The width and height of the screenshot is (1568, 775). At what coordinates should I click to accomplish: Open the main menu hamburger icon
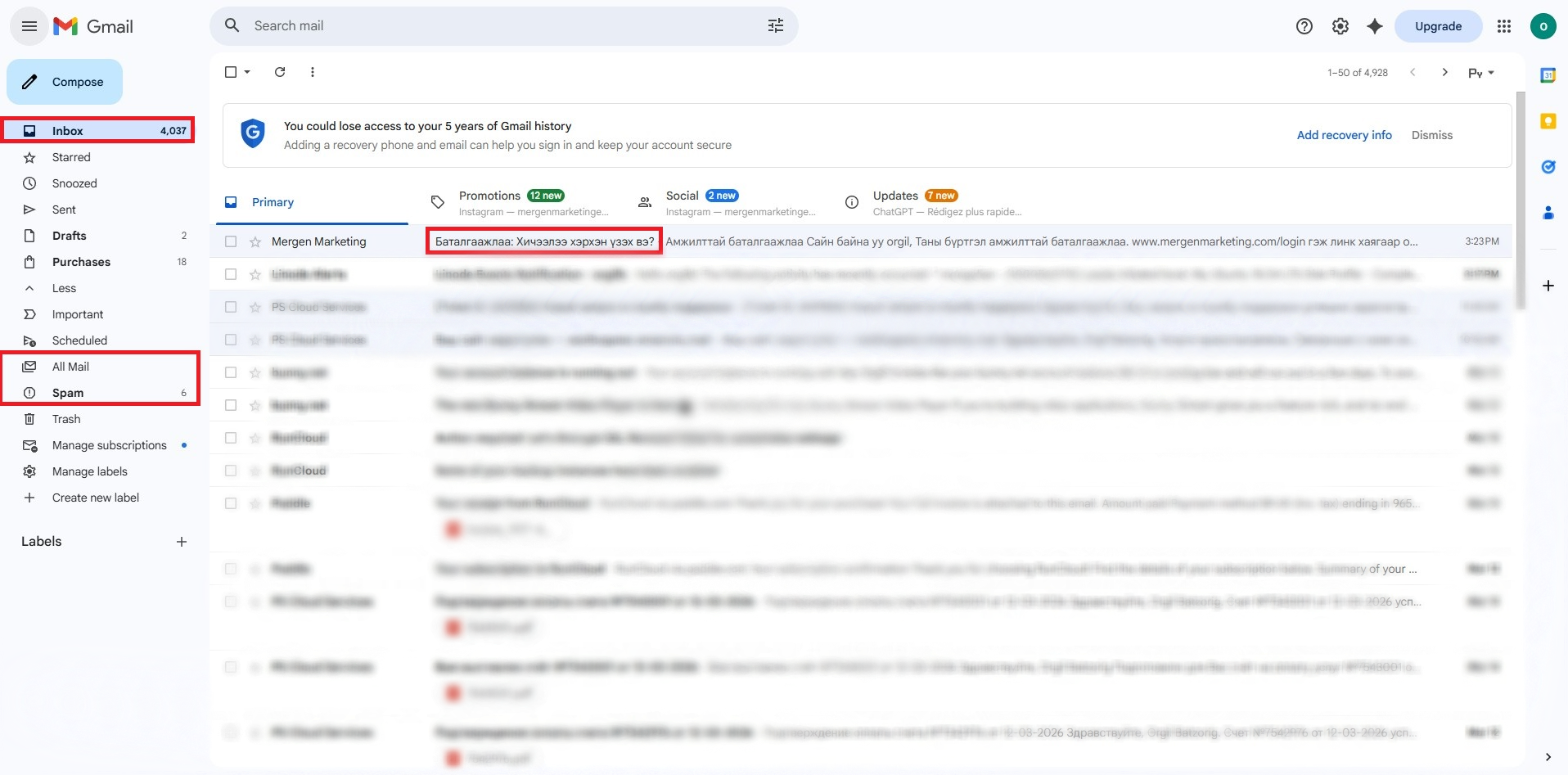(x=29, y=26)
